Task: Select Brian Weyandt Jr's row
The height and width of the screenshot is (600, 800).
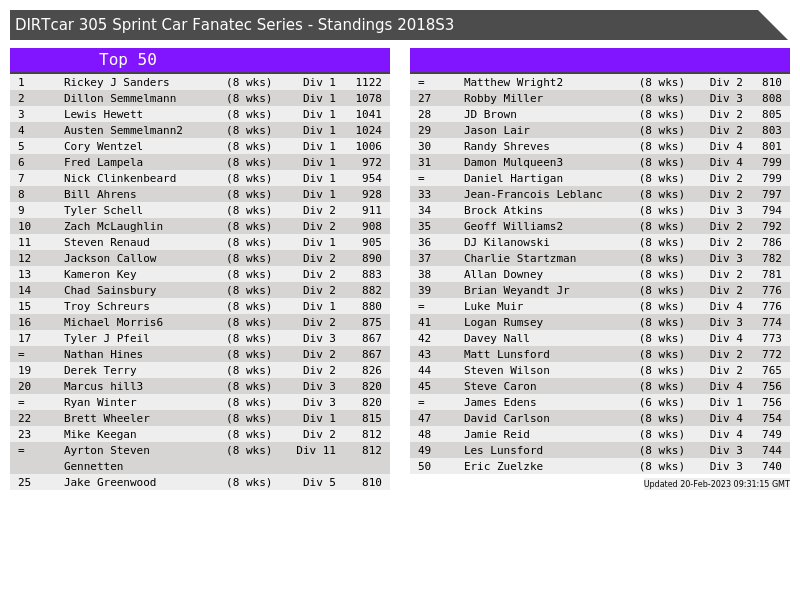Action: pyautogui.click(x=516, y=290)
